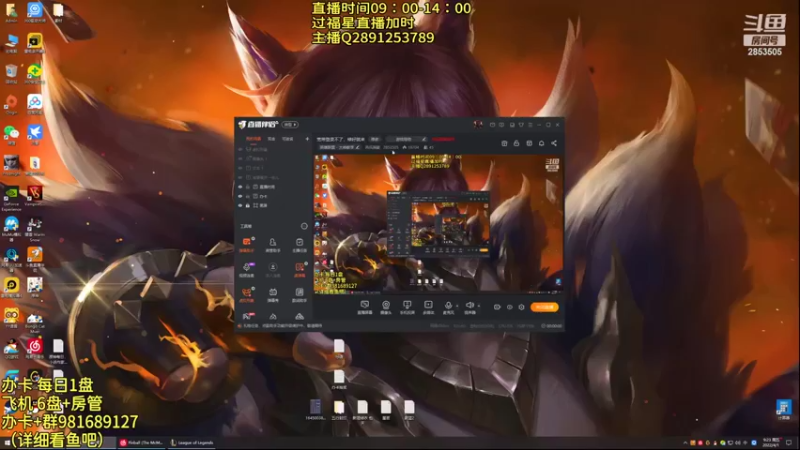The width and height of the screenshot is (800, 450).
Task: Open stream settings gear near start button
Action: point(521,307)
